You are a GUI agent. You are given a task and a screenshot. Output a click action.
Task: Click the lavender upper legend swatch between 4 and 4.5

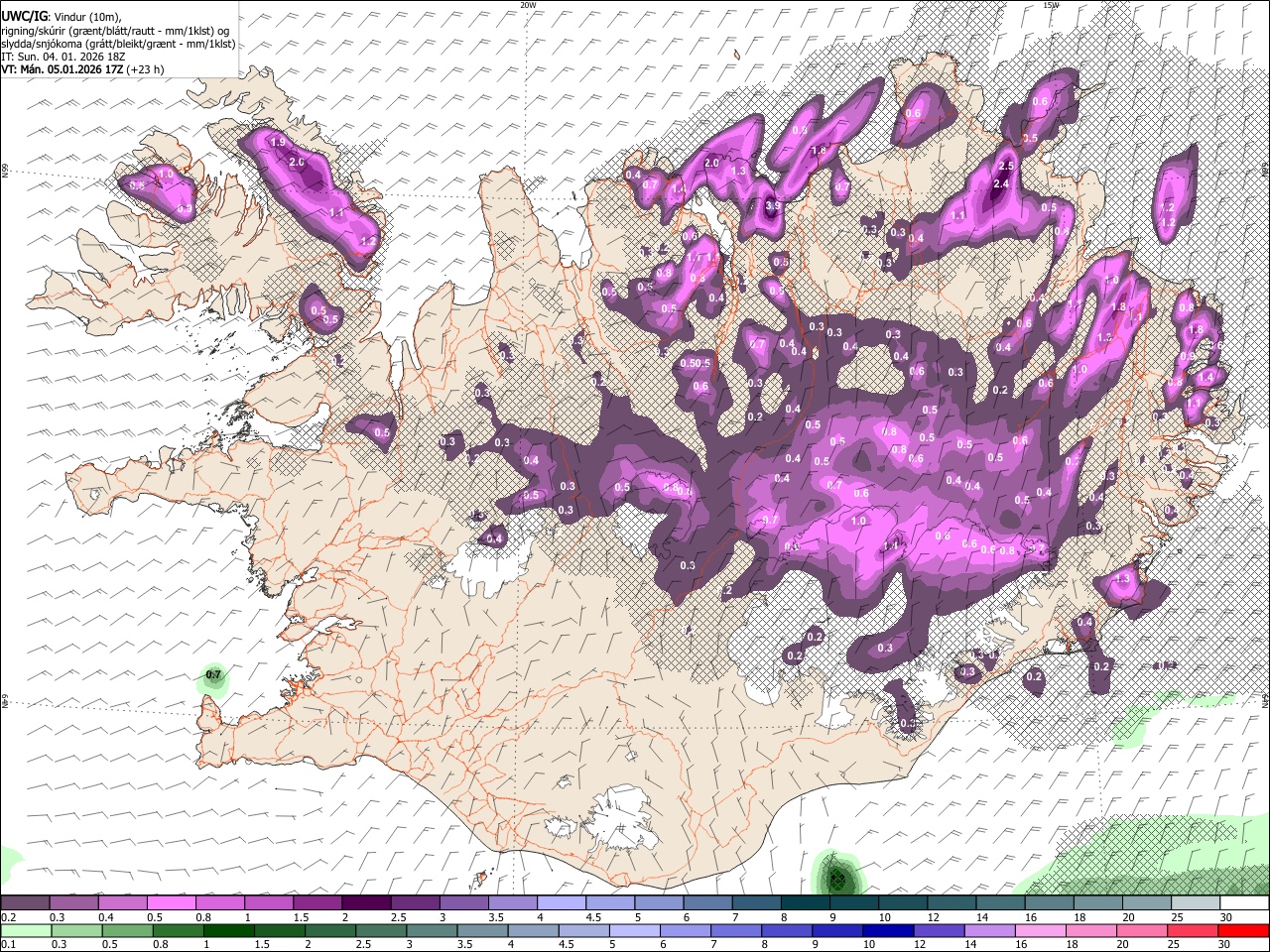[x=562, y=903]
